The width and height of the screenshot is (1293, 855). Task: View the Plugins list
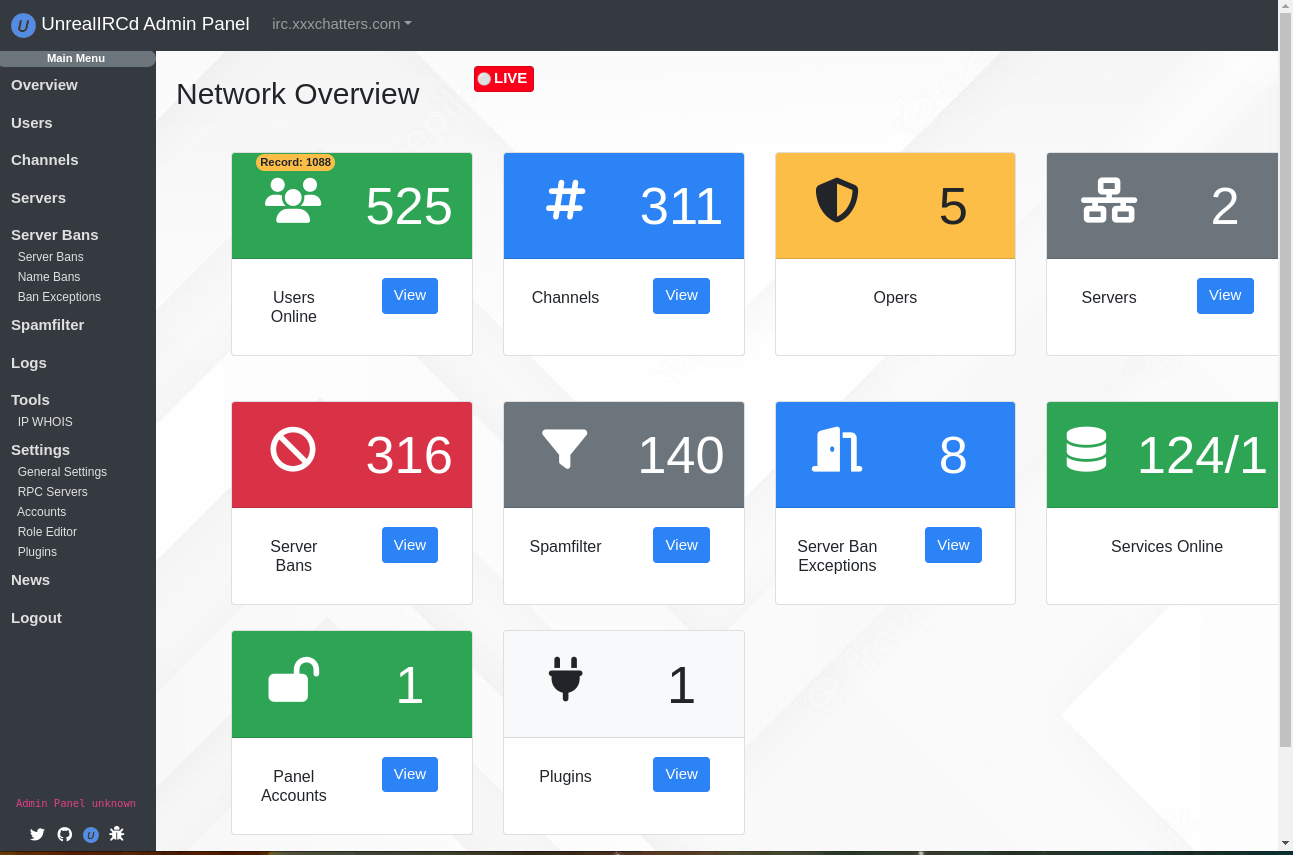point(681,774)
